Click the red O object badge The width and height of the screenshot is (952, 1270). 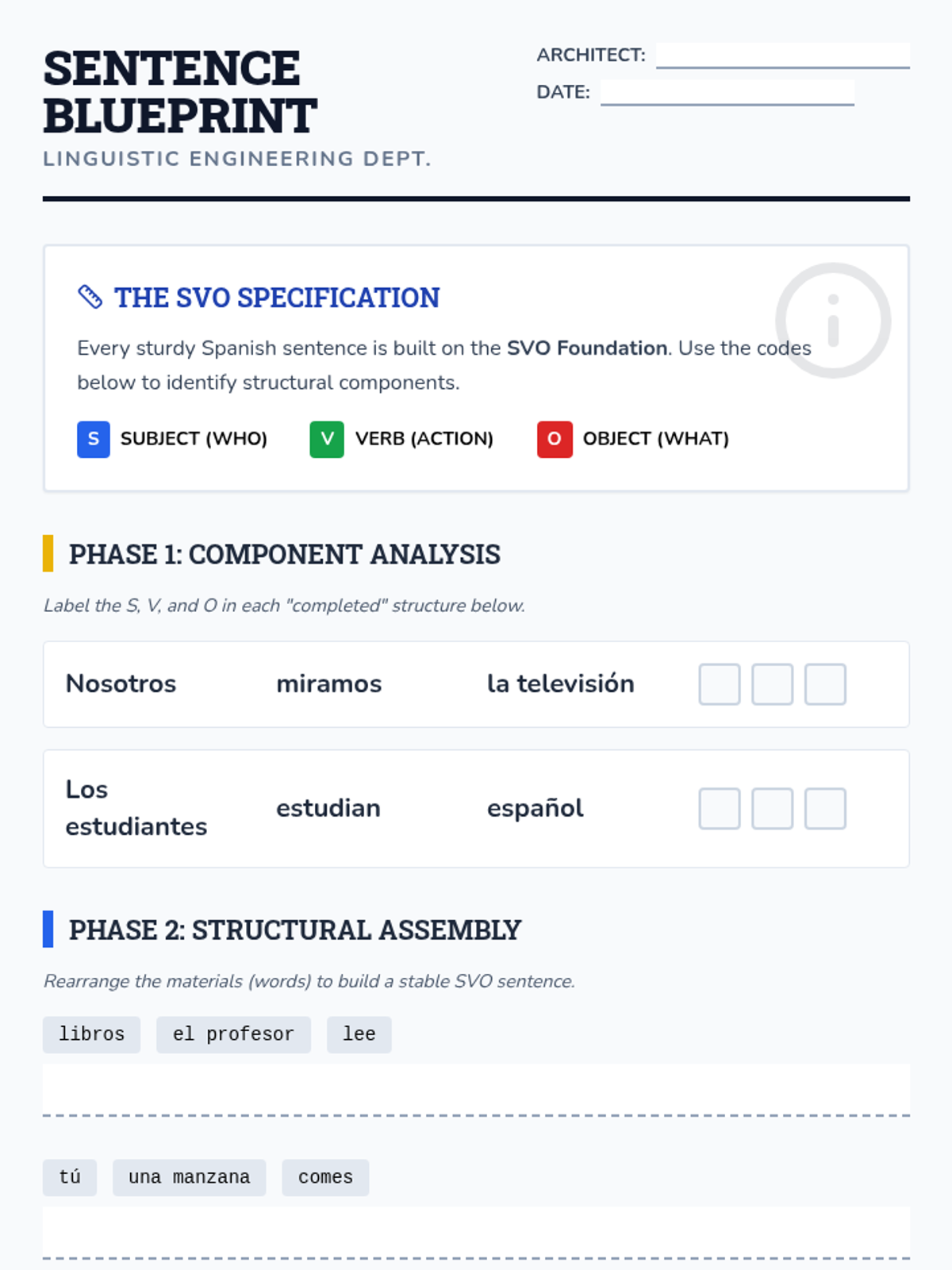[x=555, y=439]
